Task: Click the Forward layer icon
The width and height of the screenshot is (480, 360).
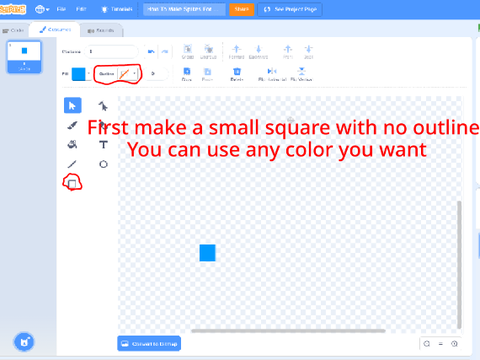Action: point(237,52)
